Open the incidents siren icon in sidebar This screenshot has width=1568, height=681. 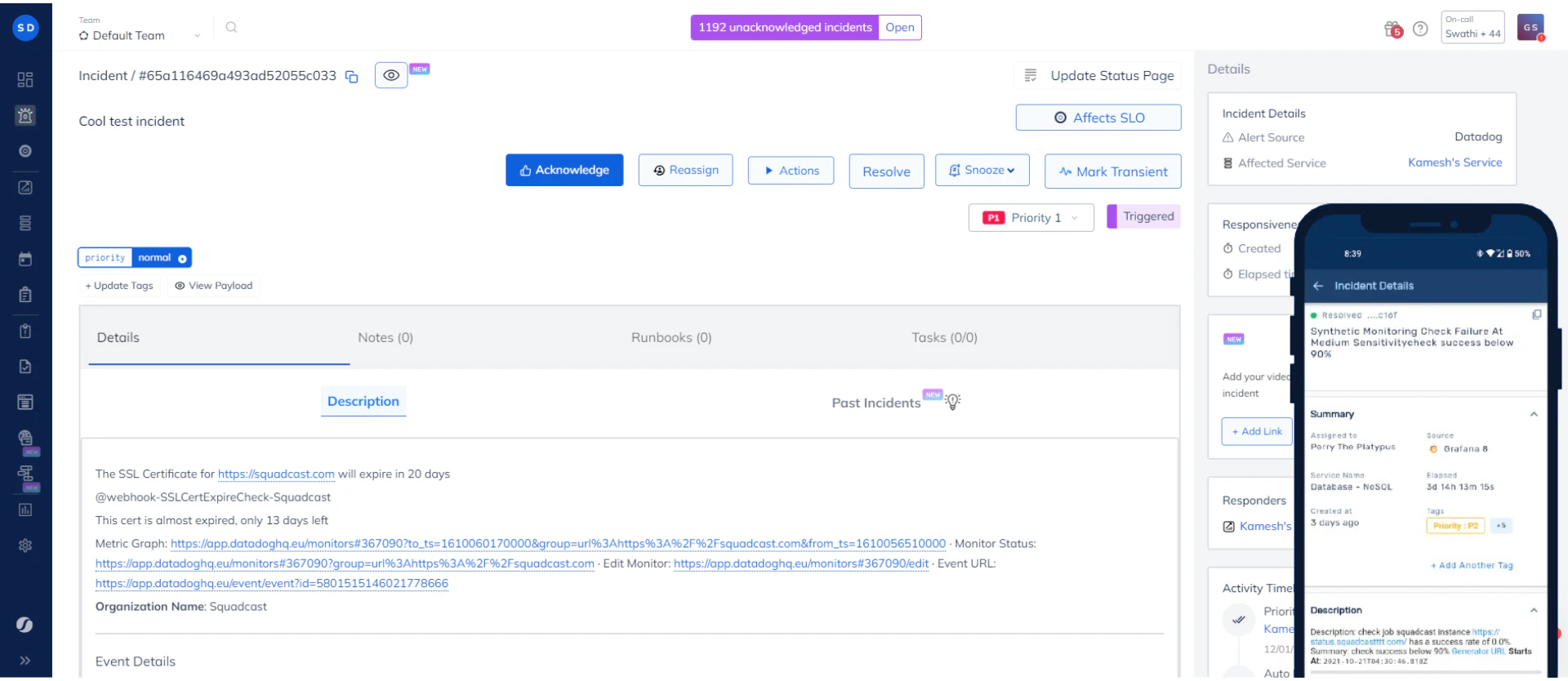coord(25,115)
